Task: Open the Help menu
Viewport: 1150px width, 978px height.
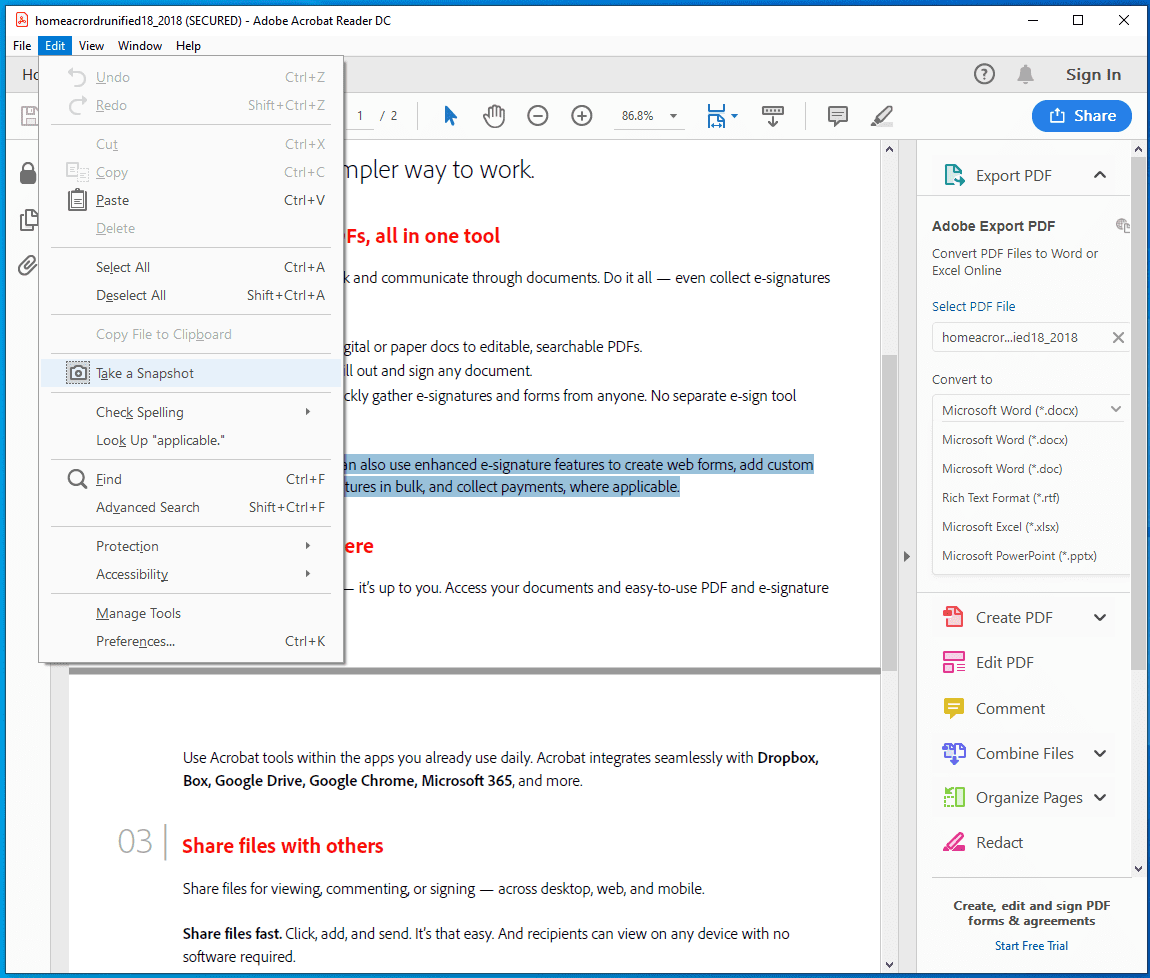Action: pos(188,45)
